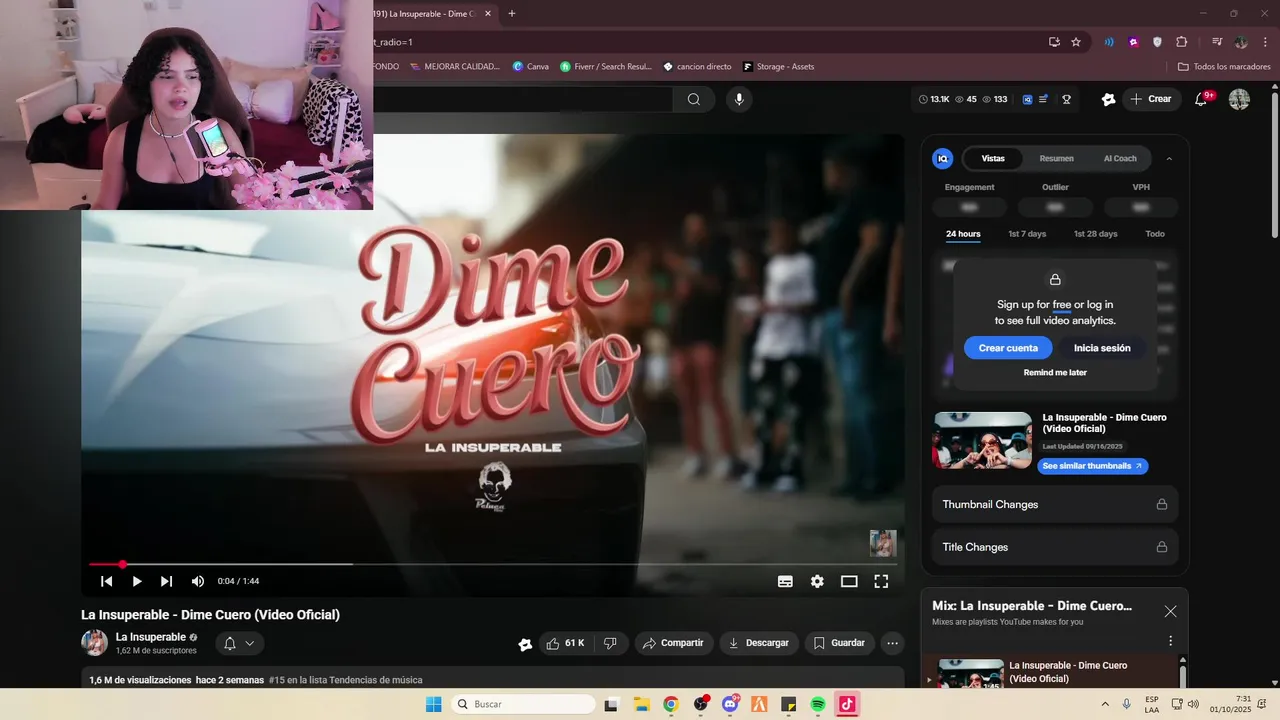1280x720 pixels.
Task: Click the Guardar button
Action: click(839, 643)
